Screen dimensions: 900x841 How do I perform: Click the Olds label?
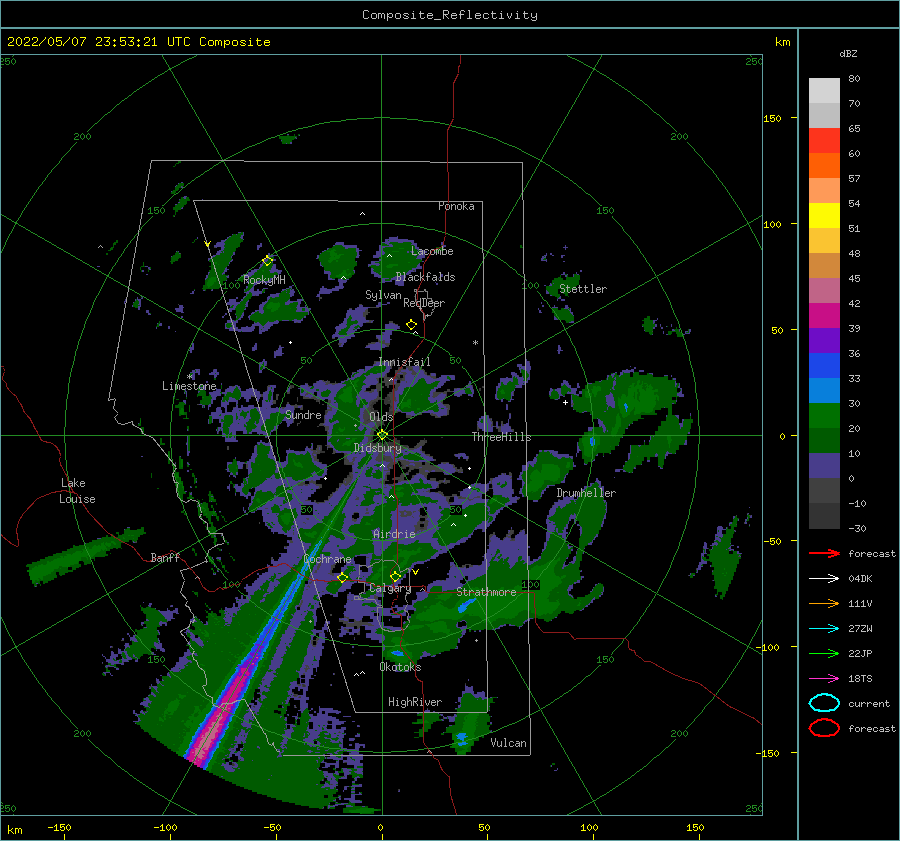click(381, 417)
